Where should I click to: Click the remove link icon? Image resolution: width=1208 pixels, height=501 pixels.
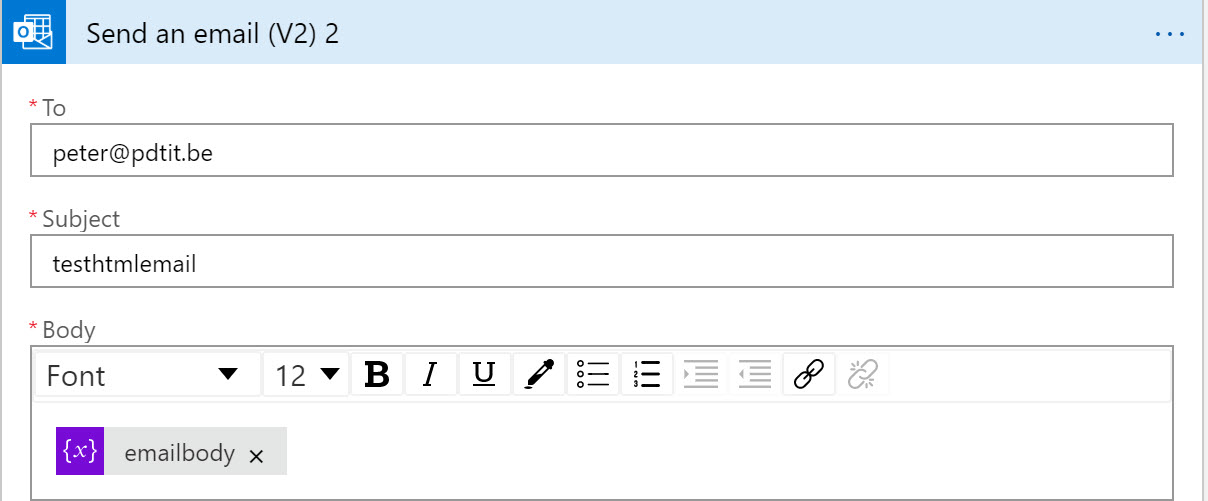862,375
